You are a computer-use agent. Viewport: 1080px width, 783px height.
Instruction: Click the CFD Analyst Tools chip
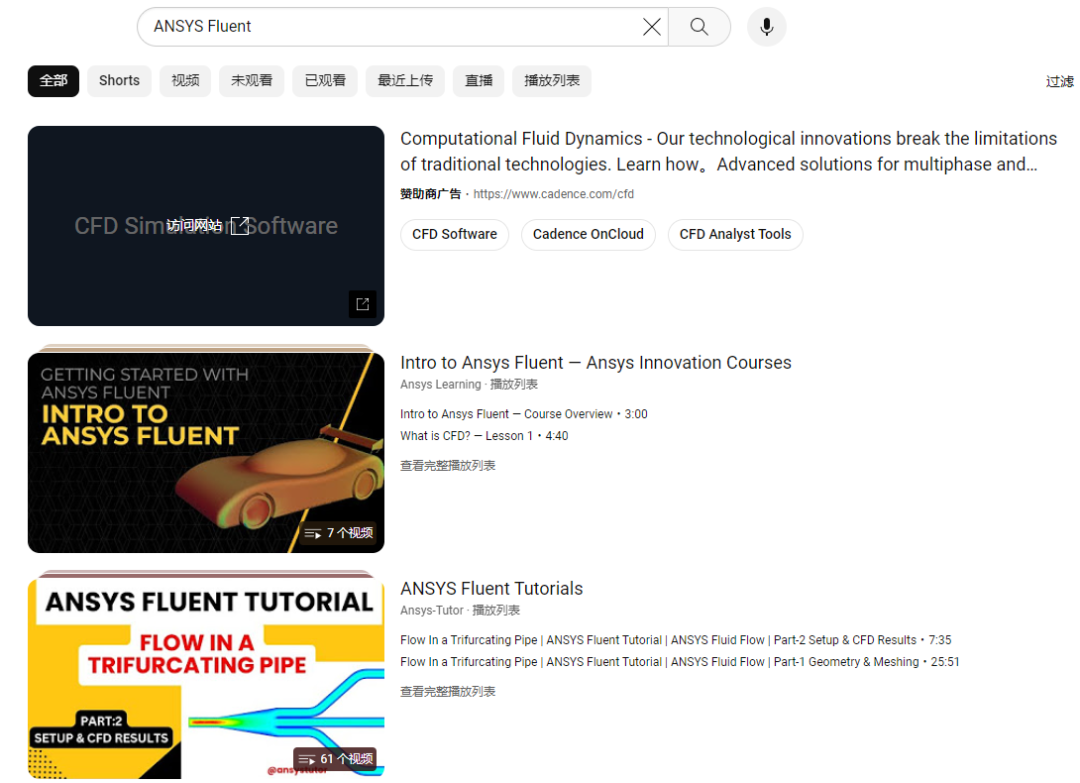pyautogui.click(x=736, y=234)
